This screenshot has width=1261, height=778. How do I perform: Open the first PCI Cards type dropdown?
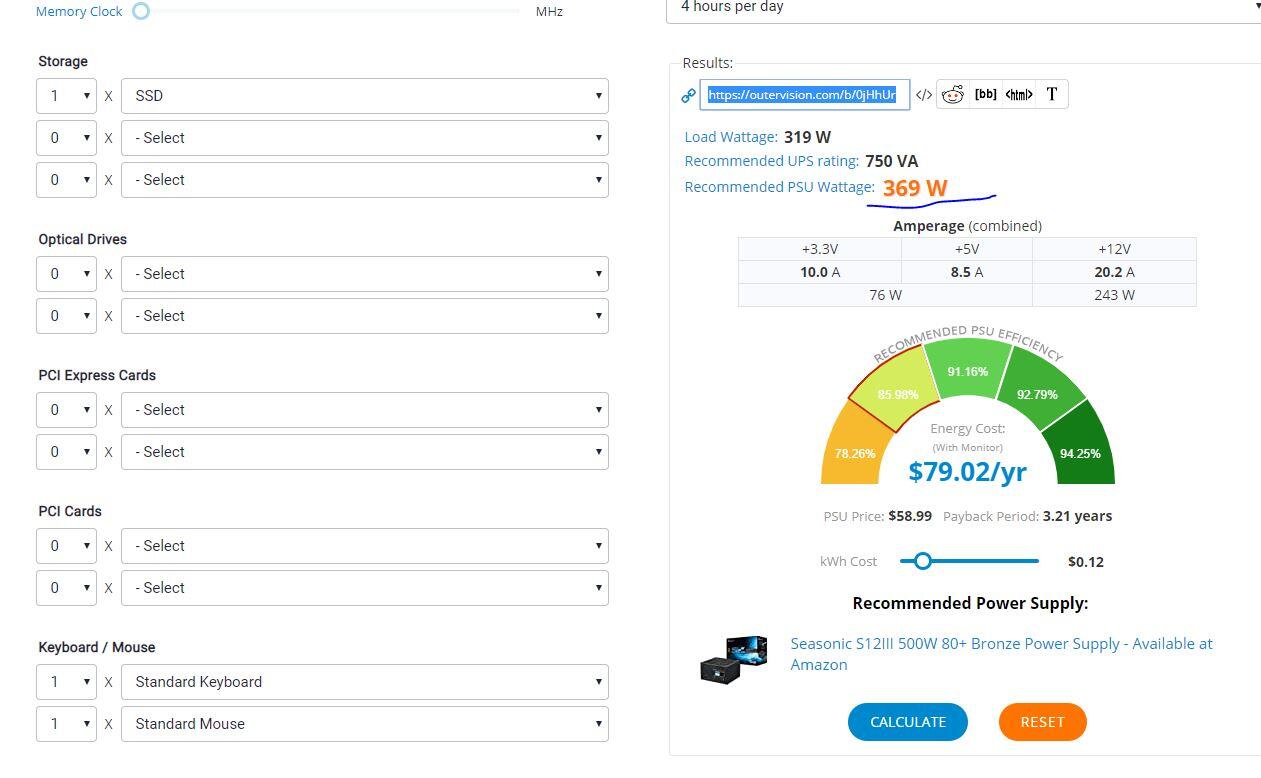click(x=364, y=546)
